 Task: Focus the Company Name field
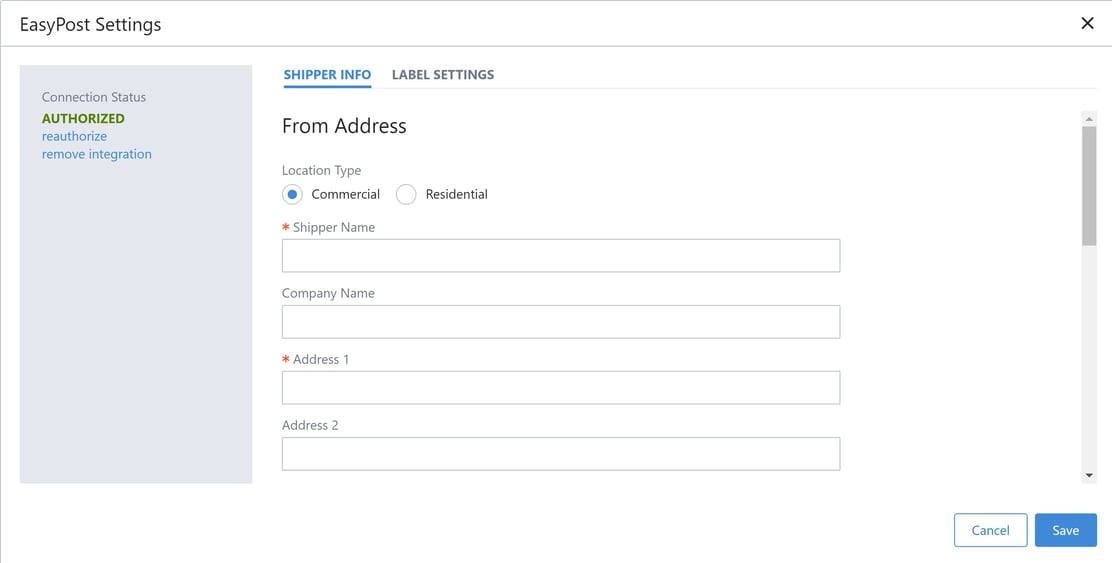561,321
